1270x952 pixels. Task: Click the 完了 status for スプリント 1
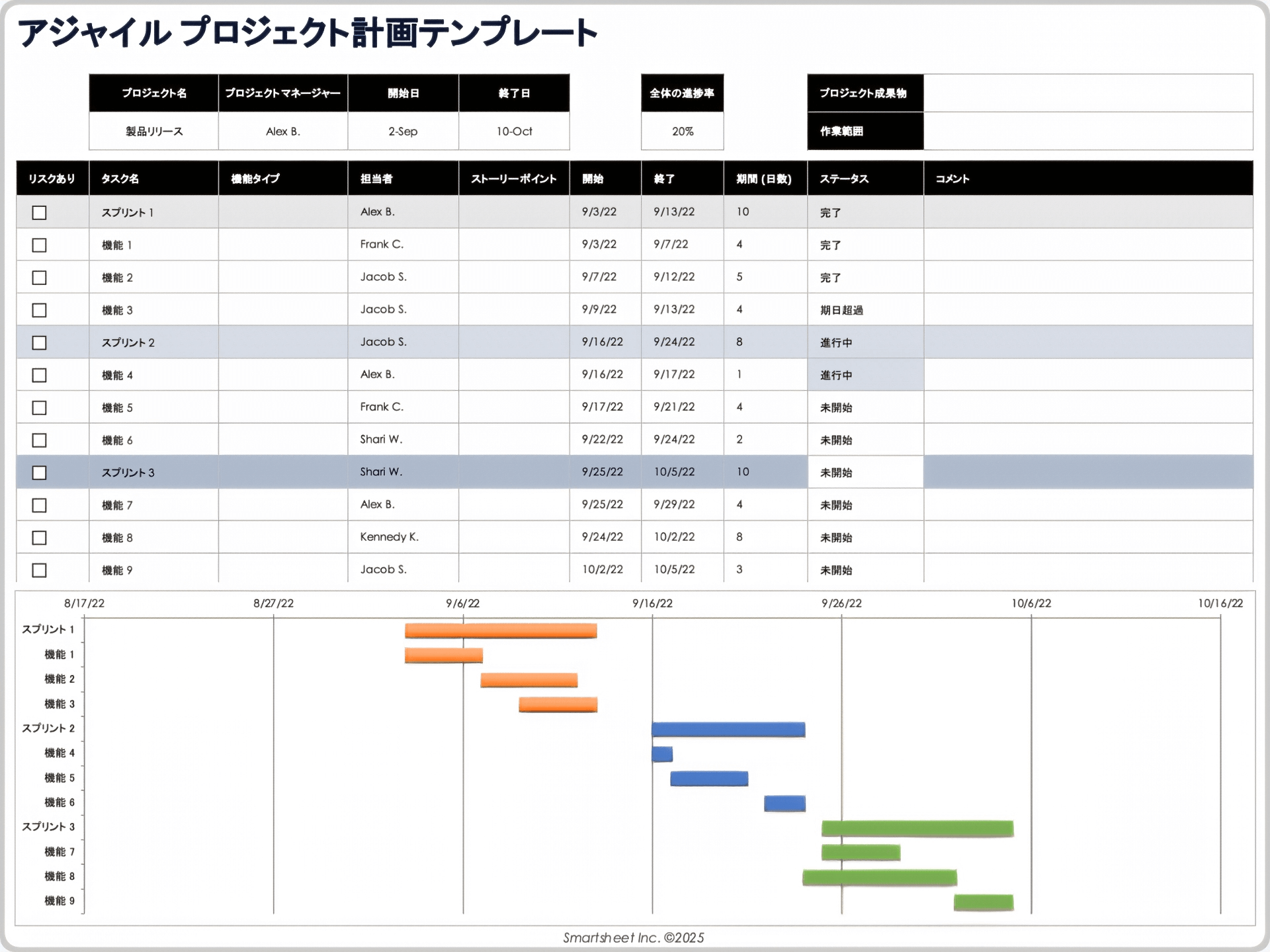click(x=831, y=212)
